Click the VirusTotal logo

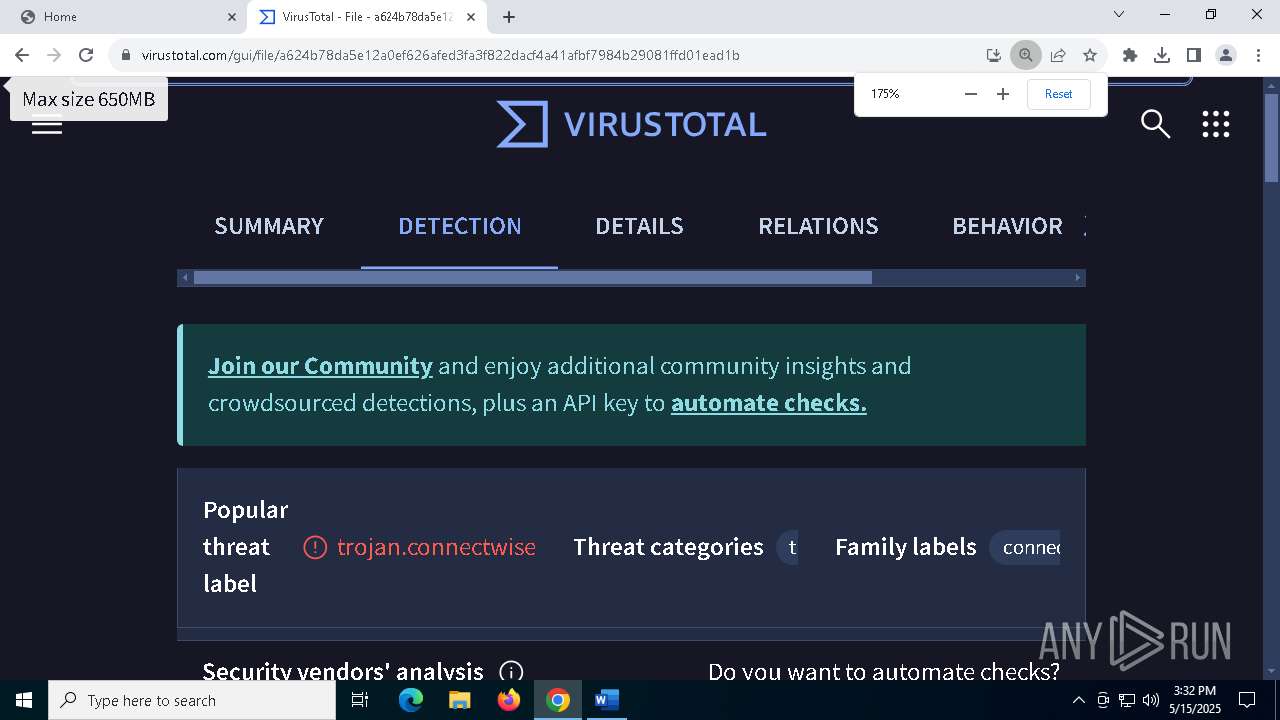coord(632,124)
